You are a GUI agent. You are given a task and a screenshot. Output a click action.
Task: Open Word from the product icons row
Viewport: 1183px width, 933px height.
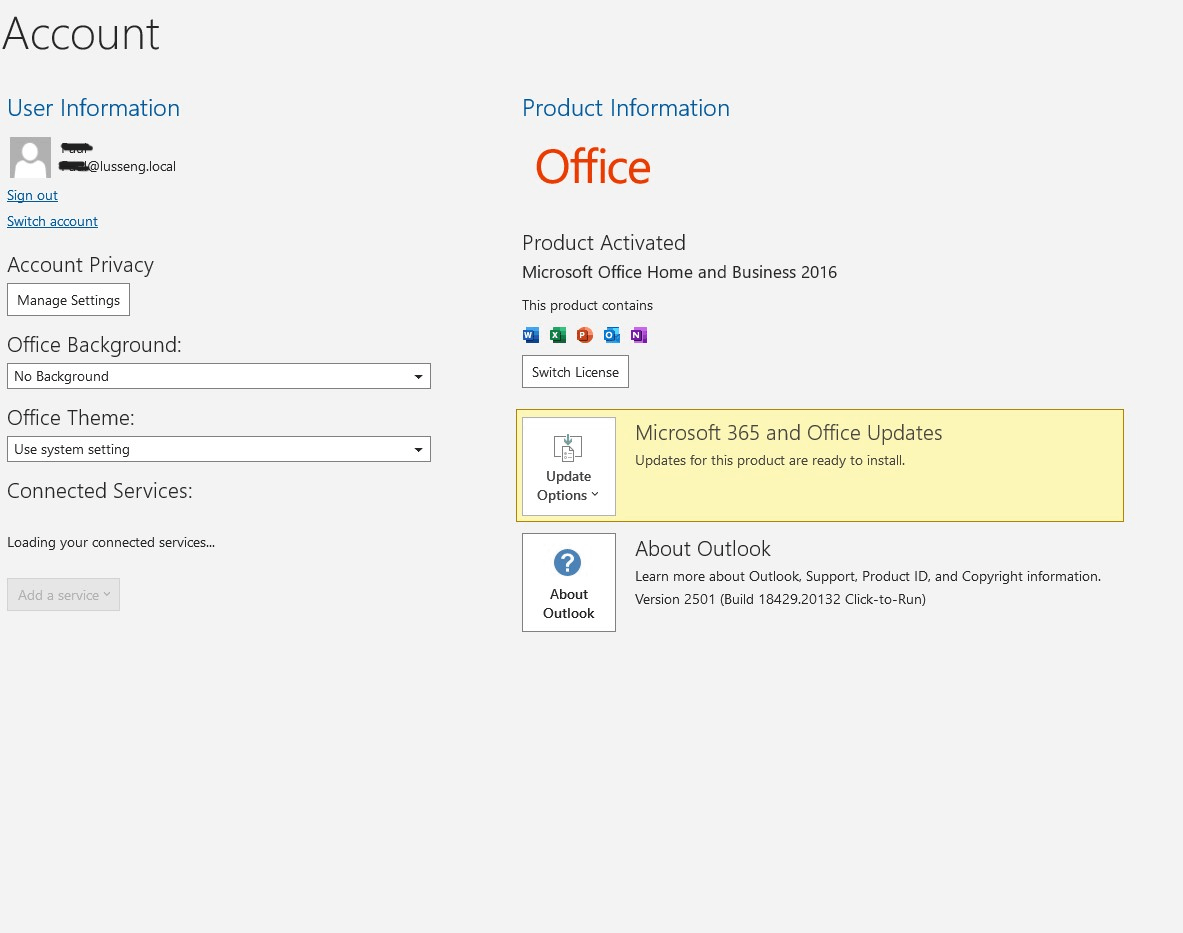click(530, 335)
